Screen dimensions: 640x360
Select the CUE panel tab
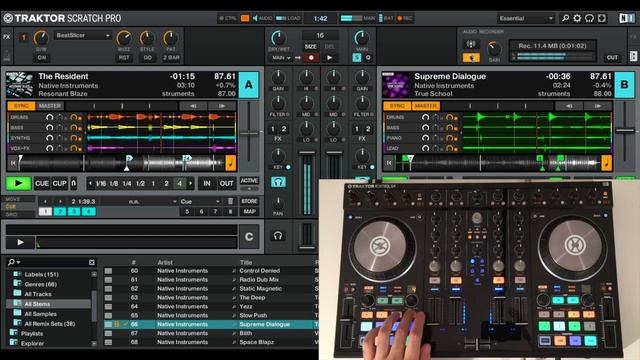click(11, 207)
